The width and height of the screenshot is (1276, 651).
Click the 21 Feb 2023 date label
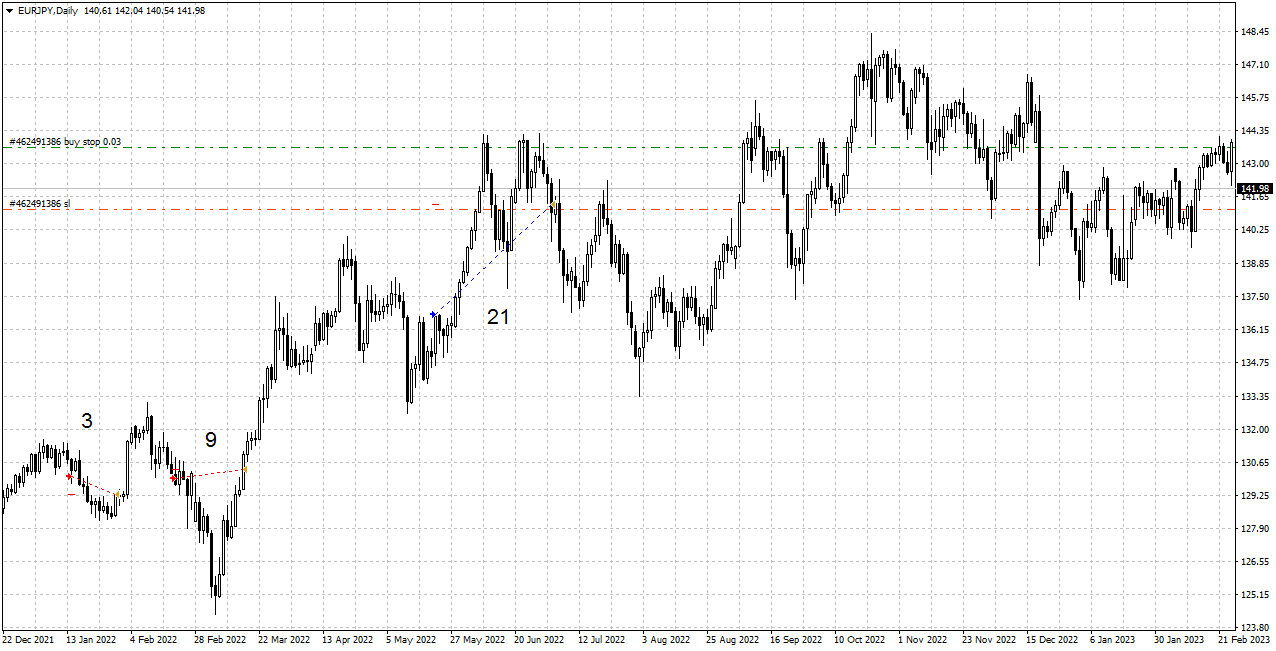tap(1244, 639)
